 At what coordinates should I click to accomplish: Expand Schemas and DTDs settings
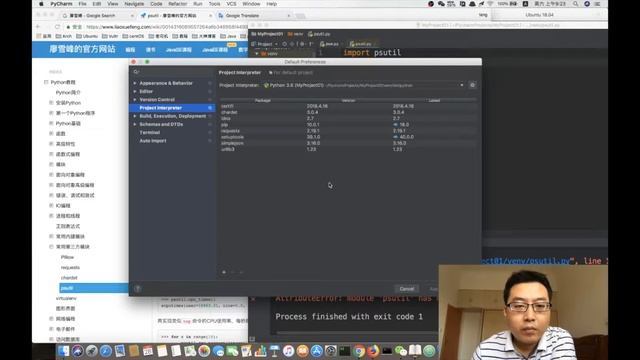click(x=135, y=124)
